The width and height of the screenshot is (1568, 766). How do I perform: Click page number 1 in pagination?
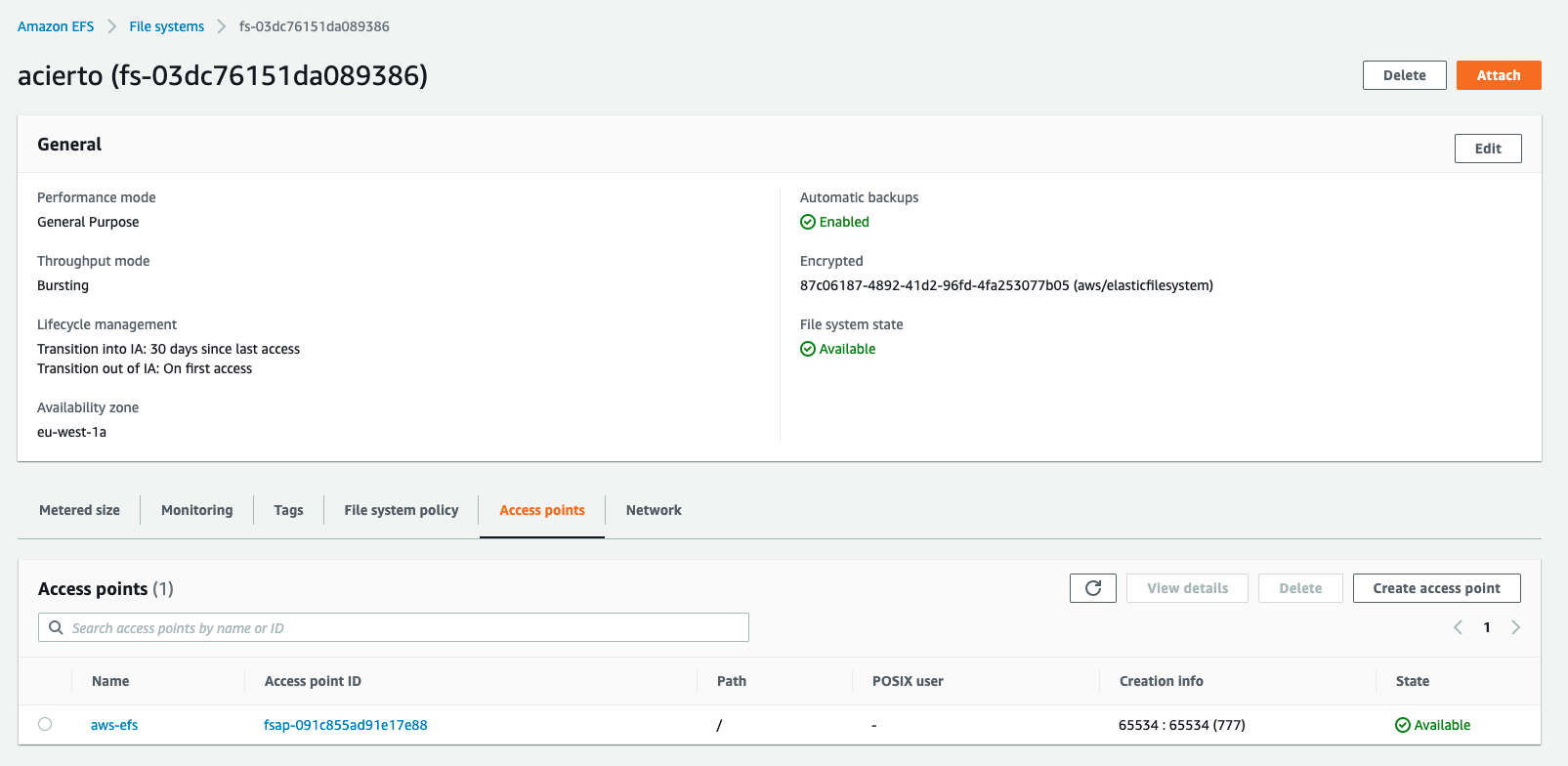[1487, 627]
